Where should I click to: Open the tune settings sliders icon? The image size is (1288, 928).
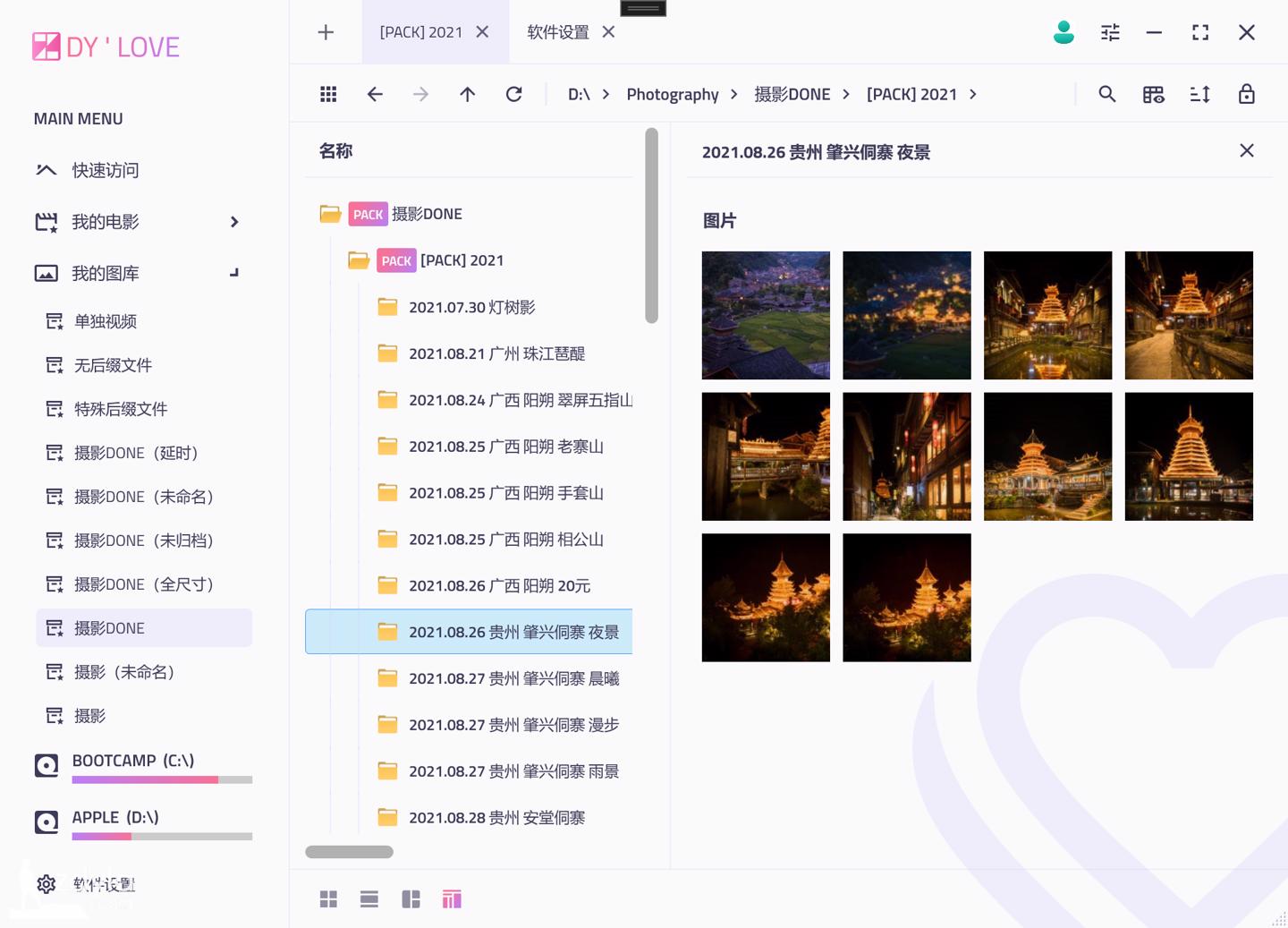coord(1110,32)
